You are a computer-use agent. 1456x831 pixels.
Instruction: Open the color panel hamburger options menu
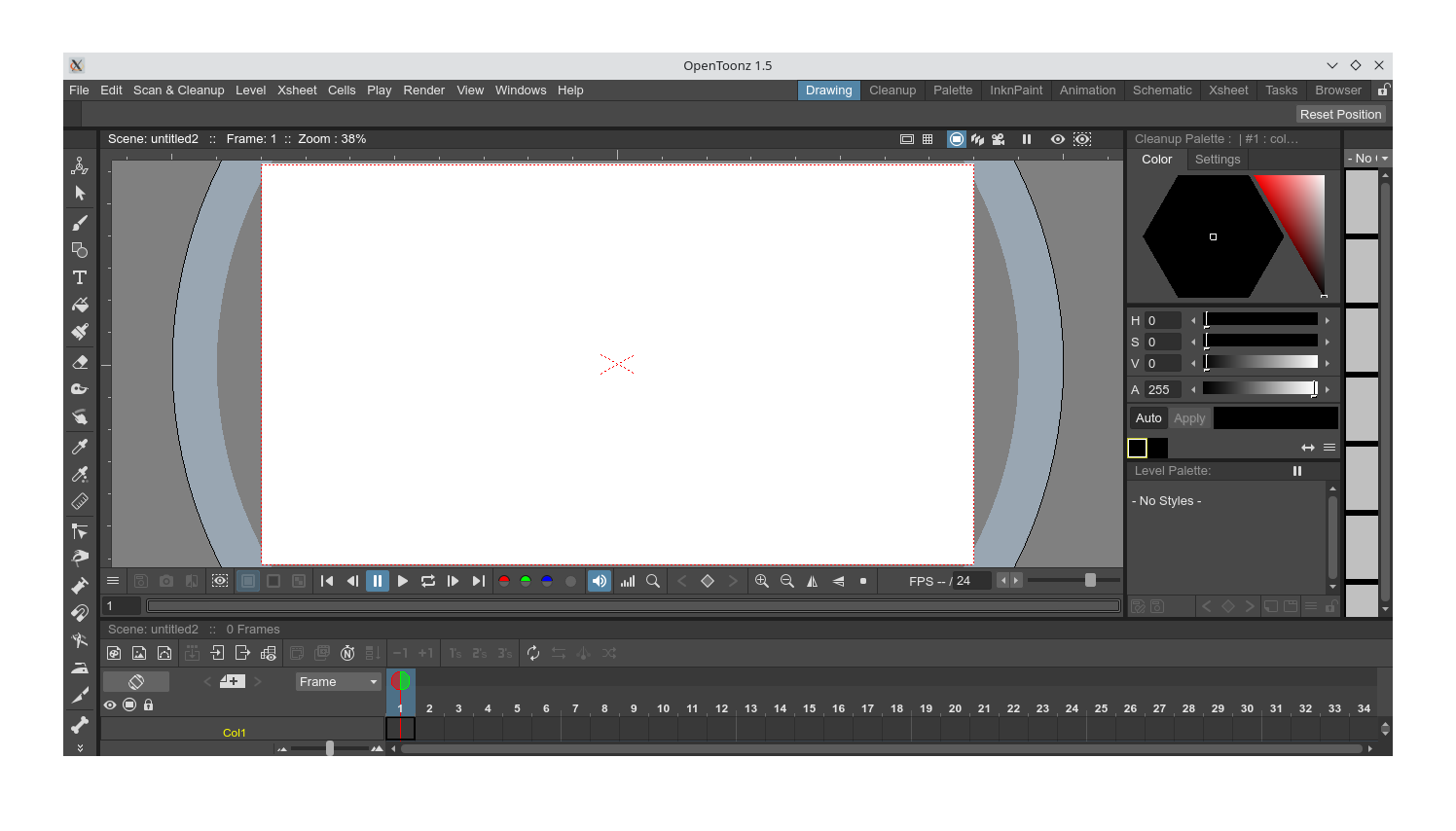pyautogui.click(x=1329, y=448)
